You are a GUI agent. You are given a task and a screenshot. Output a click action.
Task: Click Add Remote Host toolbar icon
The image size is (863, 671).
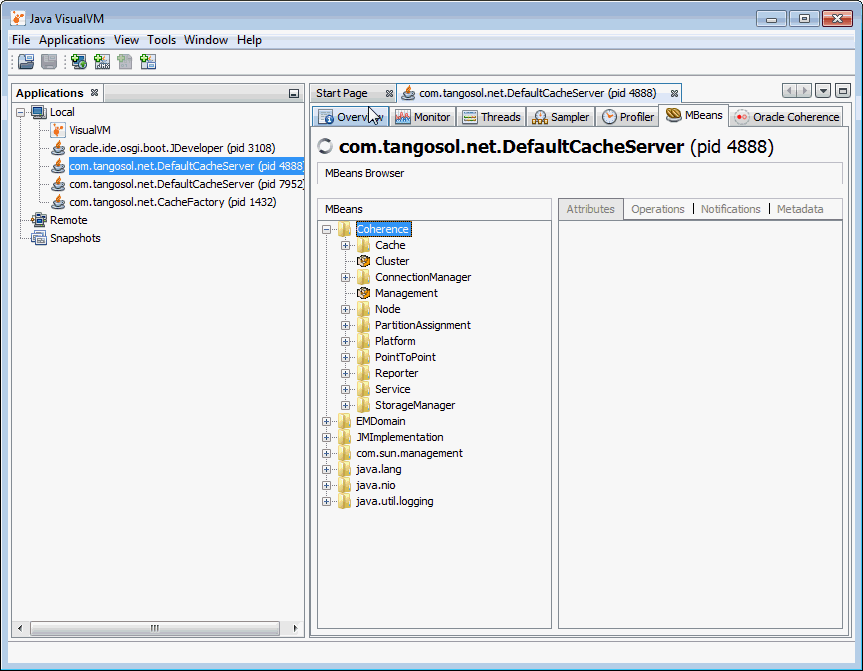tap(79, 62)
